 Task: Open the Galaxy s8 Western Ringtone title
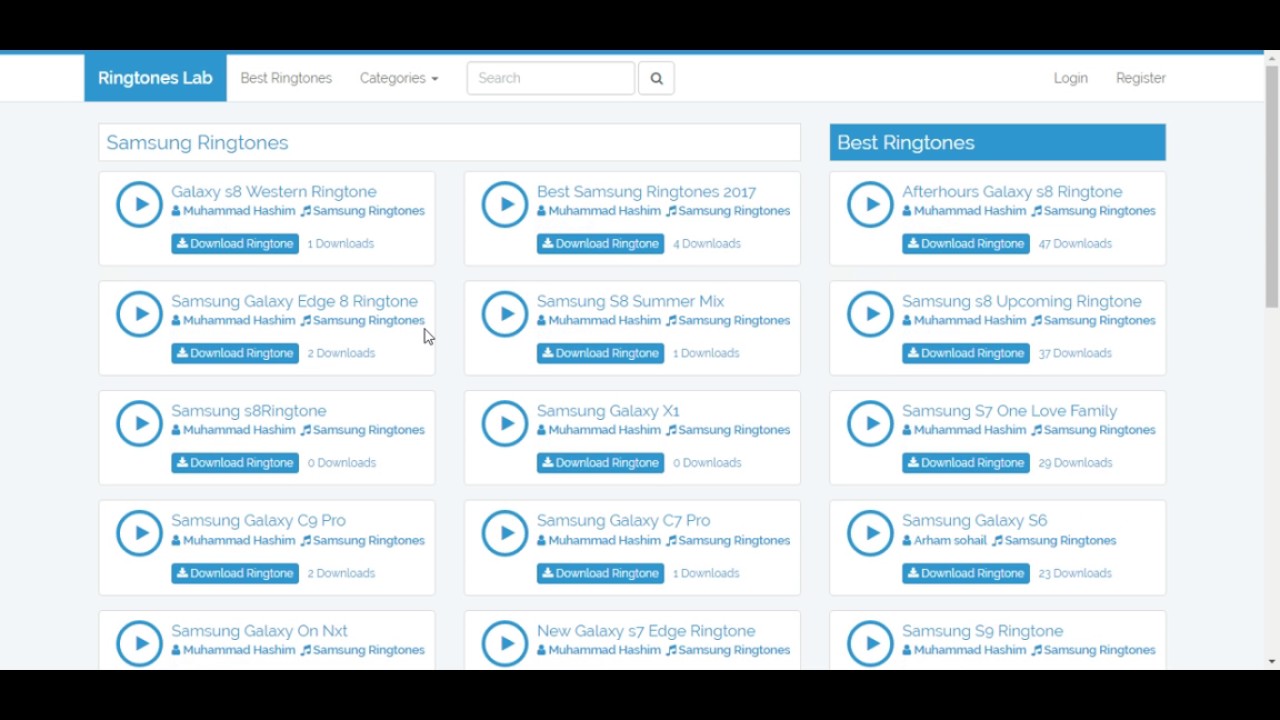tap(274, 192)
